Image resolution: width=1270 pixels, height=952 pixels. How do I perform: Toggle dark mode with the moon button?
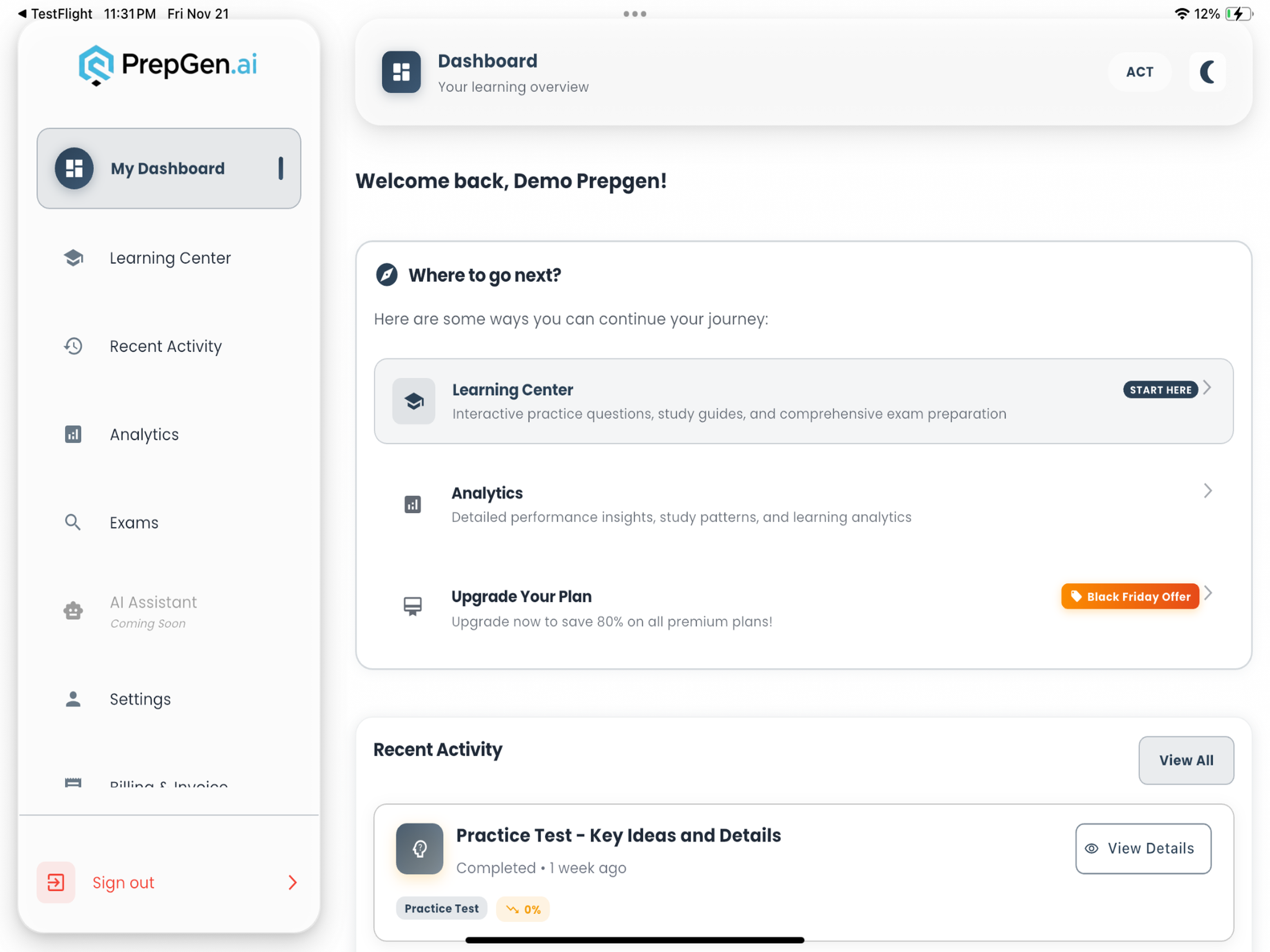(1207, 72)
